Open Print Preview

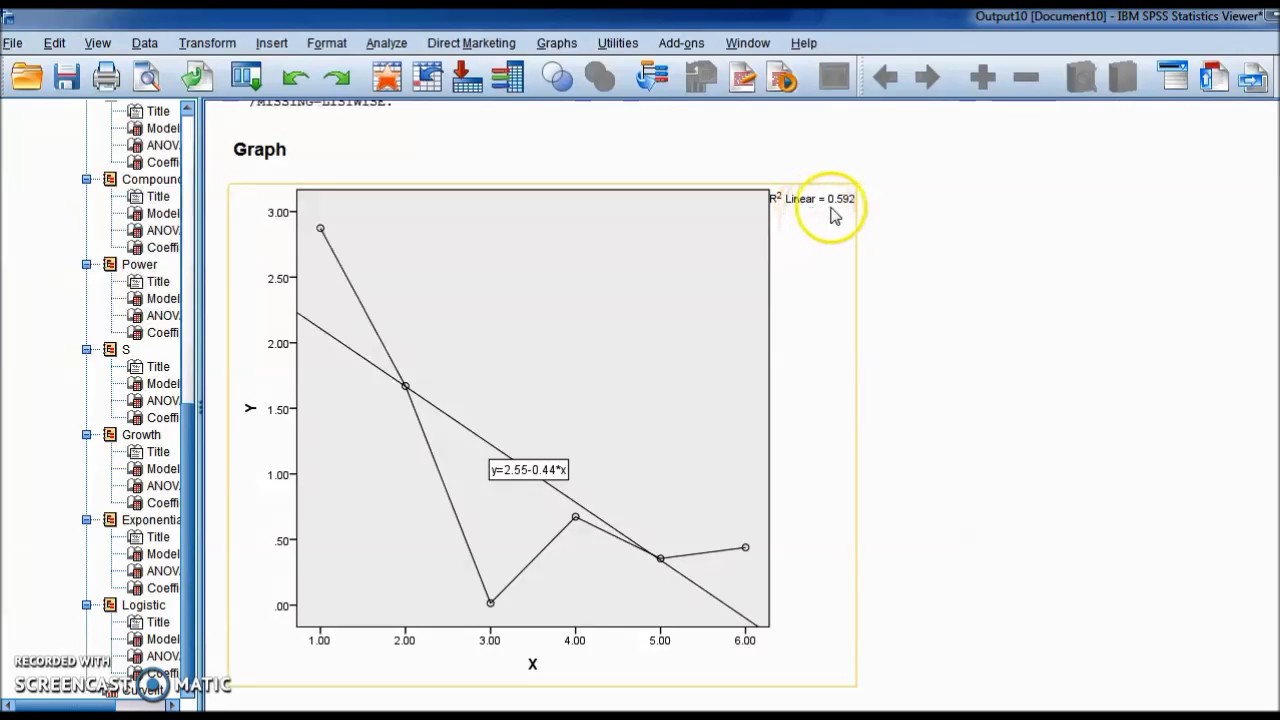(x=147, y=76)
